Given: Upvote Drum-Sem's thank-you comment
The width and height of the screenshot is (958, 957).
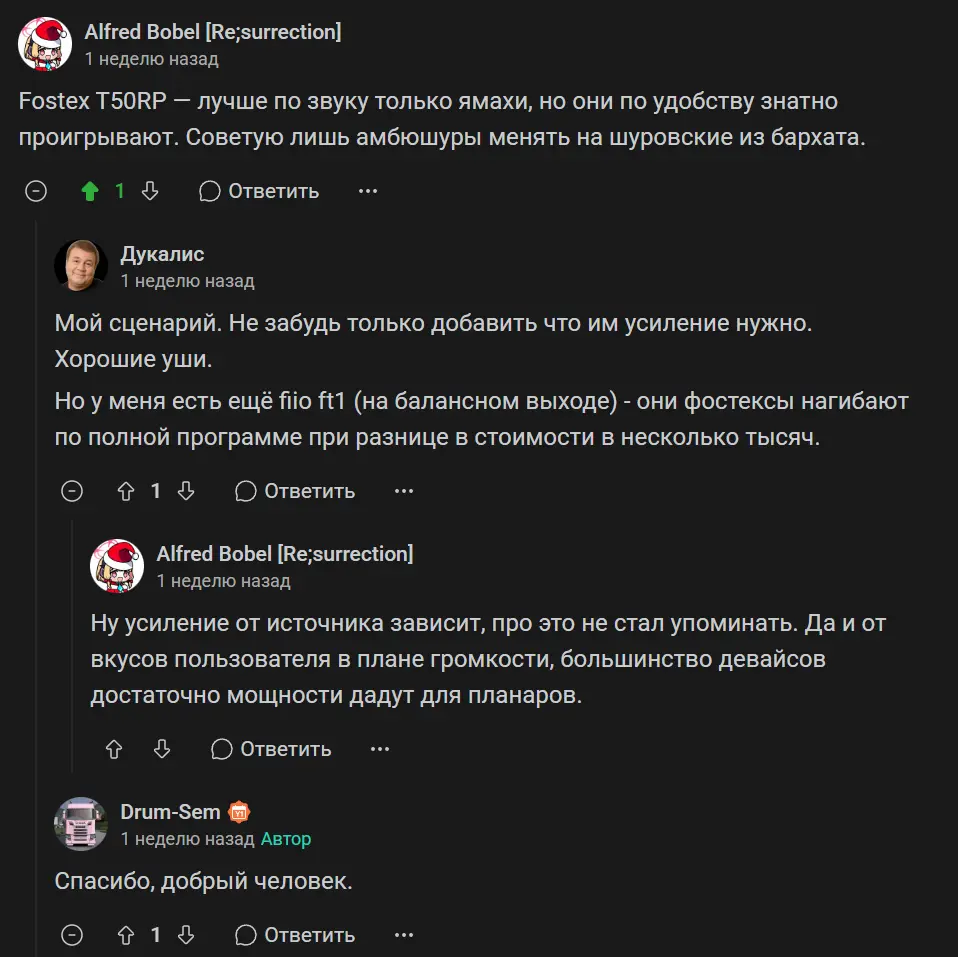Looking at the screenshot, I should tap(126, 935).
